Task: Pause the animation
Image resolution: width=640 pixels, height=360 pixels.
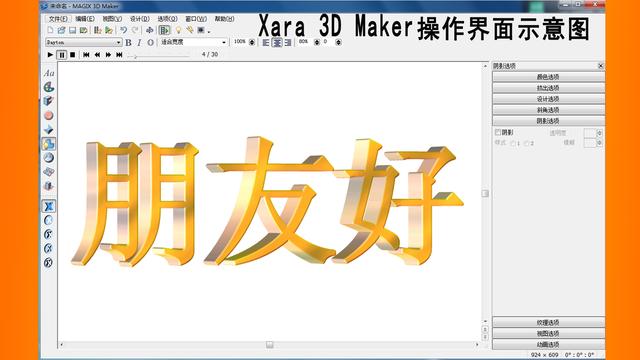Action: 62,54
